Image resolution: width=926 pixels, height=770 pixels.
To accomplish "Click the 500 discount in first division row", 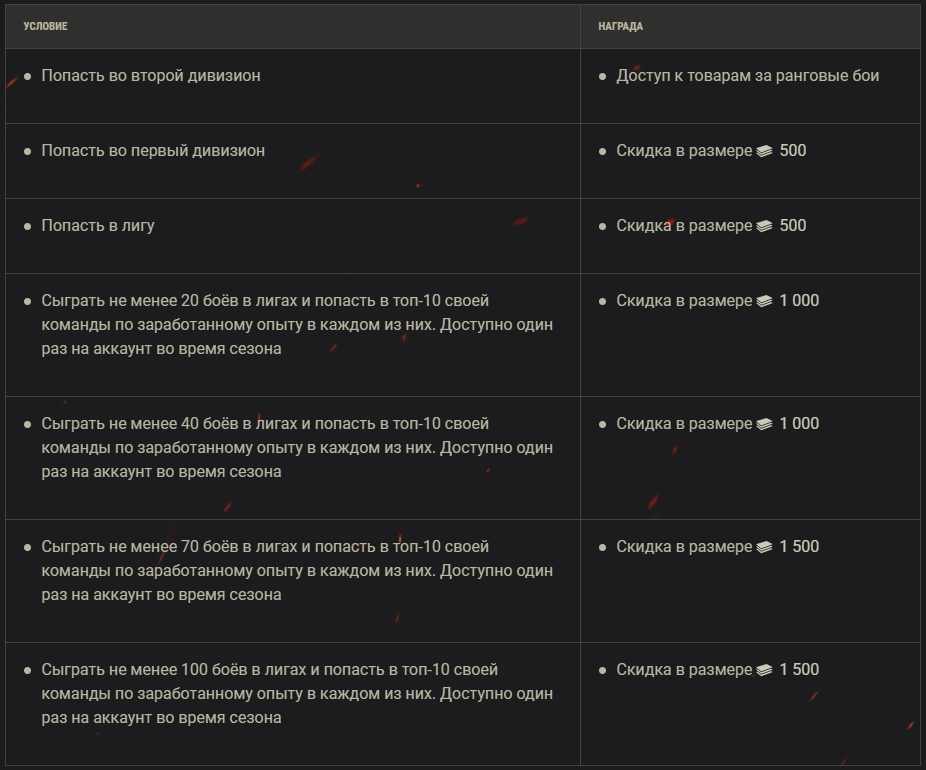I will pos(793,151).
